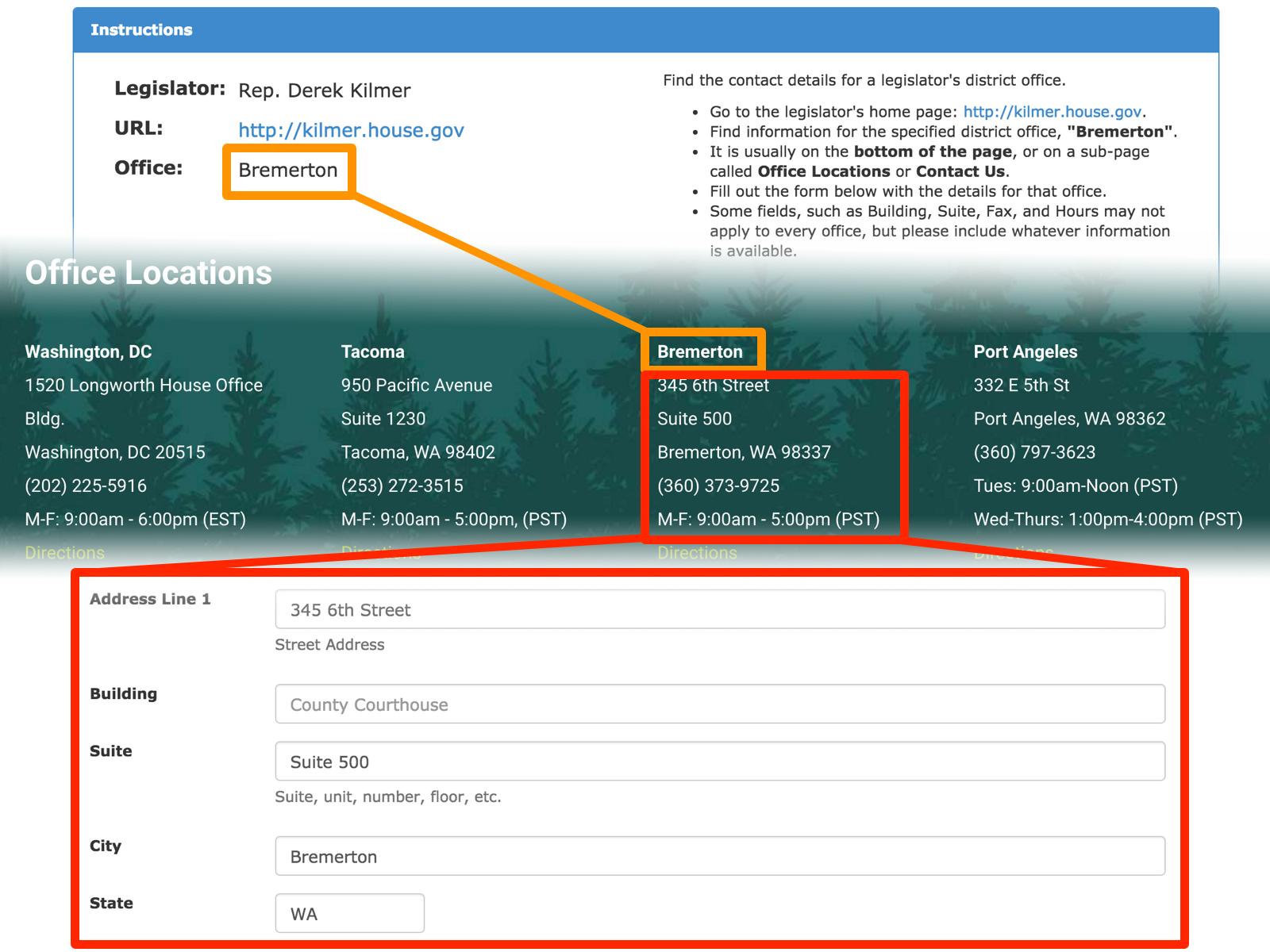Select 'Suite 1230' in the Tacoma listing
The height and width of the screenshot is (952, 1270).
[383, 419]
